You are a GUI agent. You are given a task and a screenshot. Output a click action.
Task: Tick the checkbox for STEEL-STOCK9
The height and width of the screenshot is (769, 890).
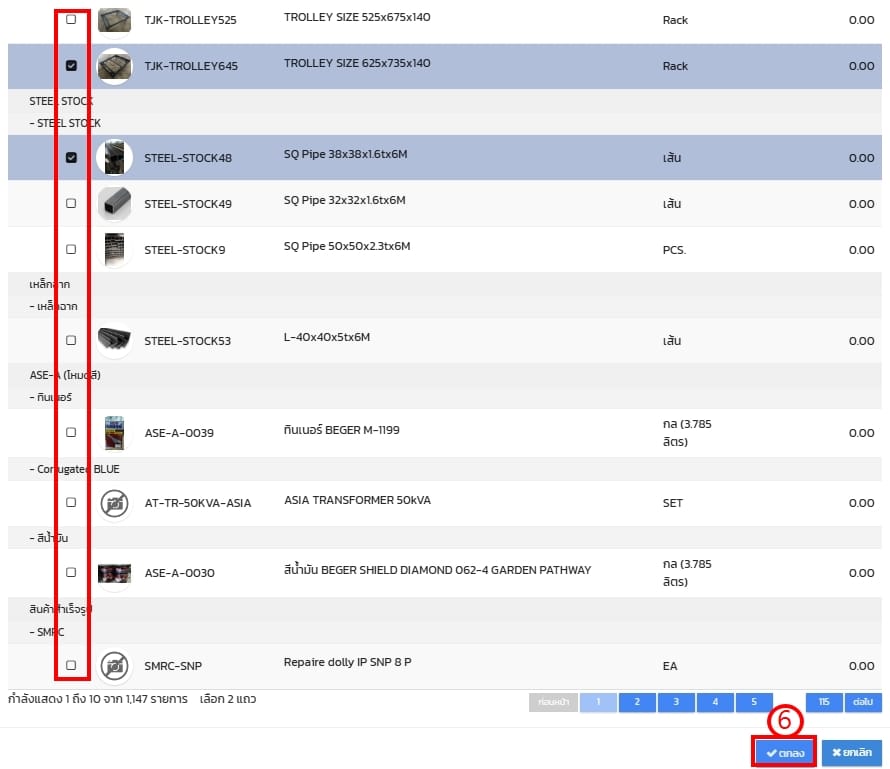click(x=71, y=249)
